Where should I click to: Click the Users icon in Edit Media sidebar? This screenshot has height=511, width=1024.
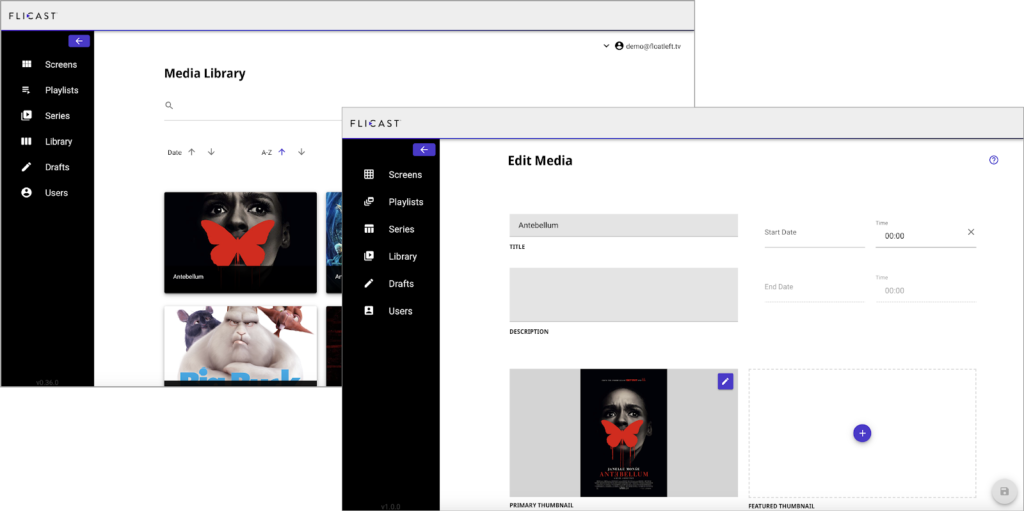369,310
